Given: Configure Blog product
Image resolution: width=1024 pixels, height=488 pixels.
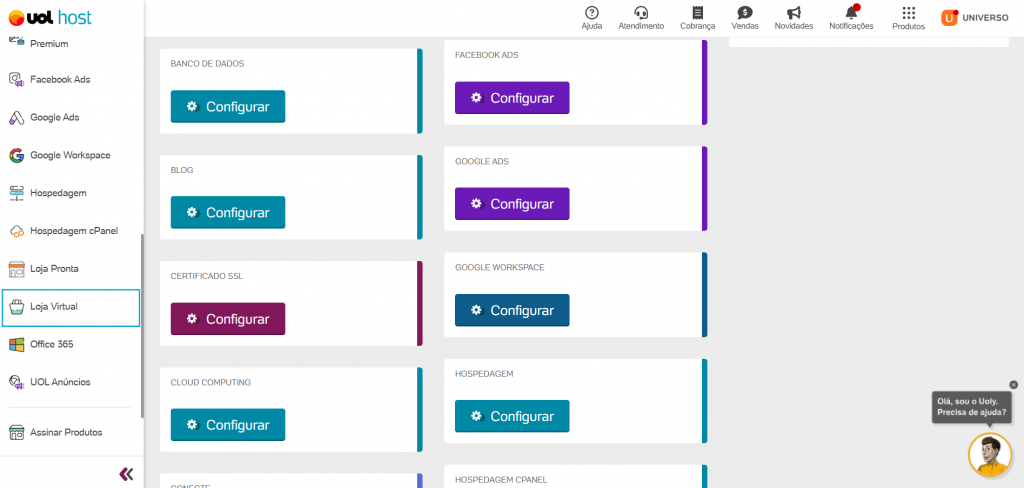Looking at the screenshot, I should 228,212.
